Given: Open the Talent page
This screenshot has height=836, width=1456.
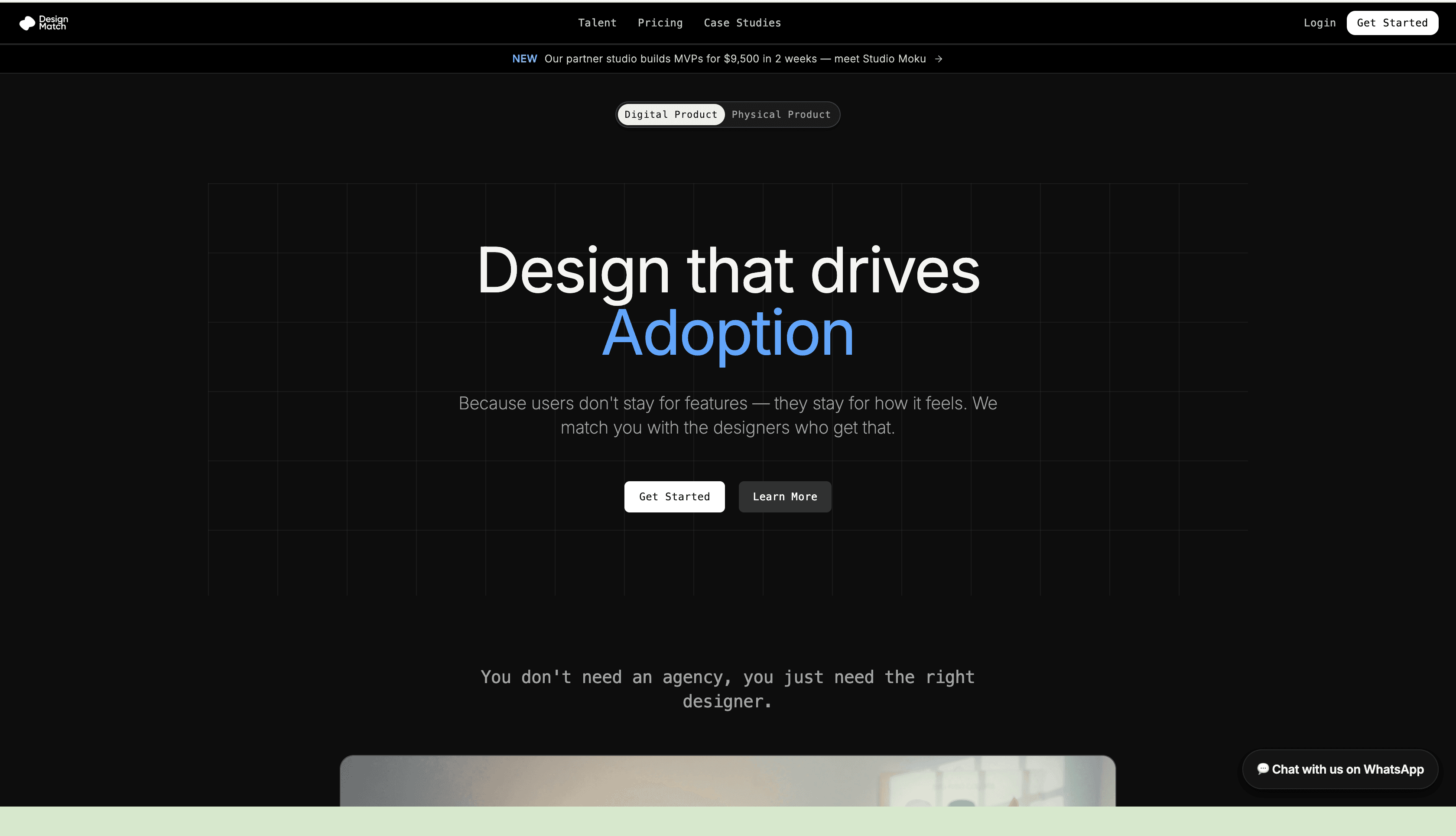Looking at the screenshot, I should (x=597, y=23).
